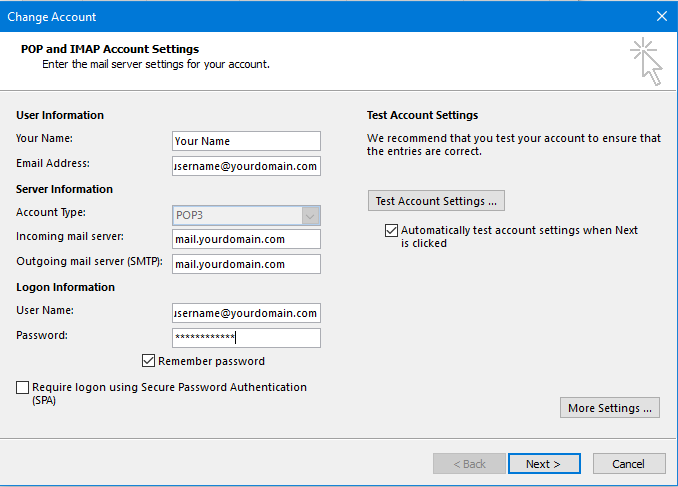Click 'Enter the mail server settings' text
Image resolution: width=678 pixels, height=487 pixels.
(x=156, y=64)
